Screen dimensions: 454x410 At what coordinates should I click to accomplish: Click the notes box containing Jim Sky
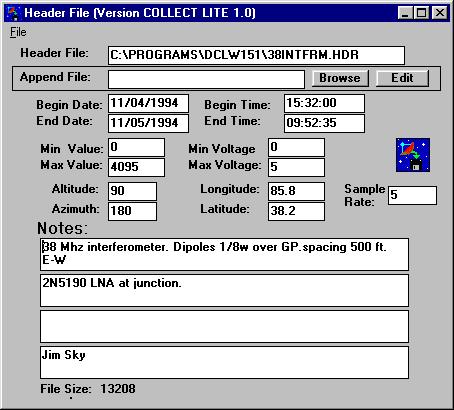pos(224,362)
